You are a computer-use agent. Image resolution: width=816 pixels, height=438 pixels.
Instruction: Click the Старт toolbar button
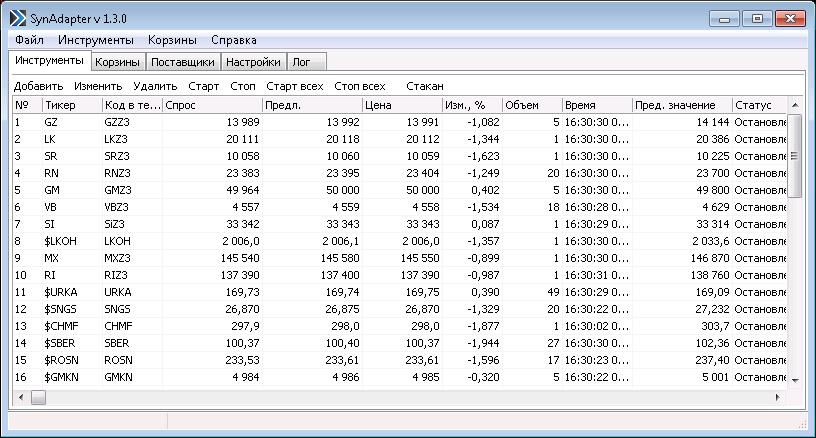click(x=203, y=86)
